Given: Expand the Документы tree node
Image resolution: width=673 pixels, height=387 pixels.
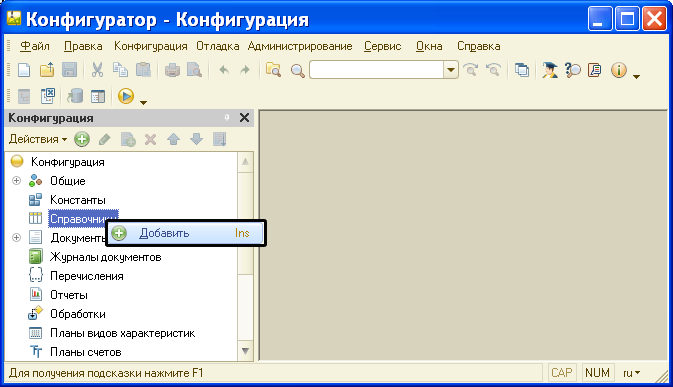Looking at the screenshot, I should click(16, 237).
